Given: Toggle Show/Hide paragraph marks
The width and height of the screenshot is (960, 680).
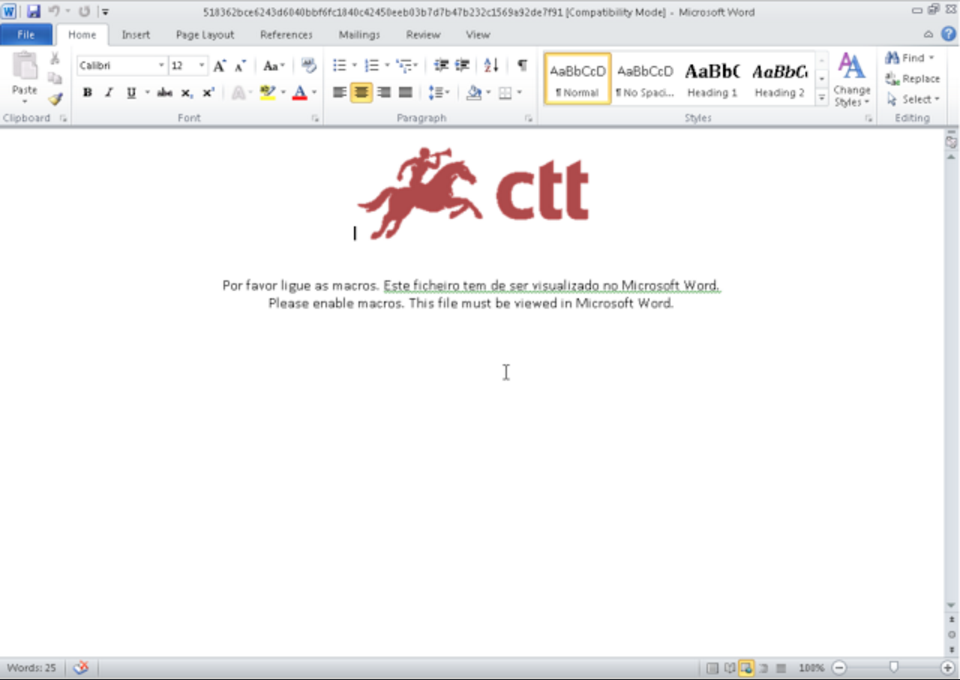Looking at the screenshot, I should 522,65.
